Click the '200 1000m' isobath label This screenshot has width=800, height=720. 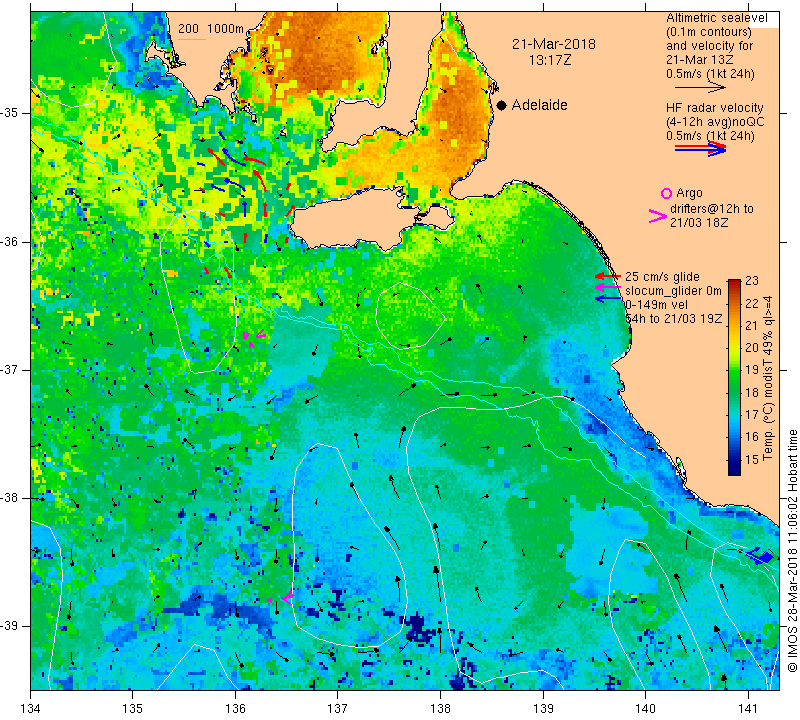[x=211, y=29]
